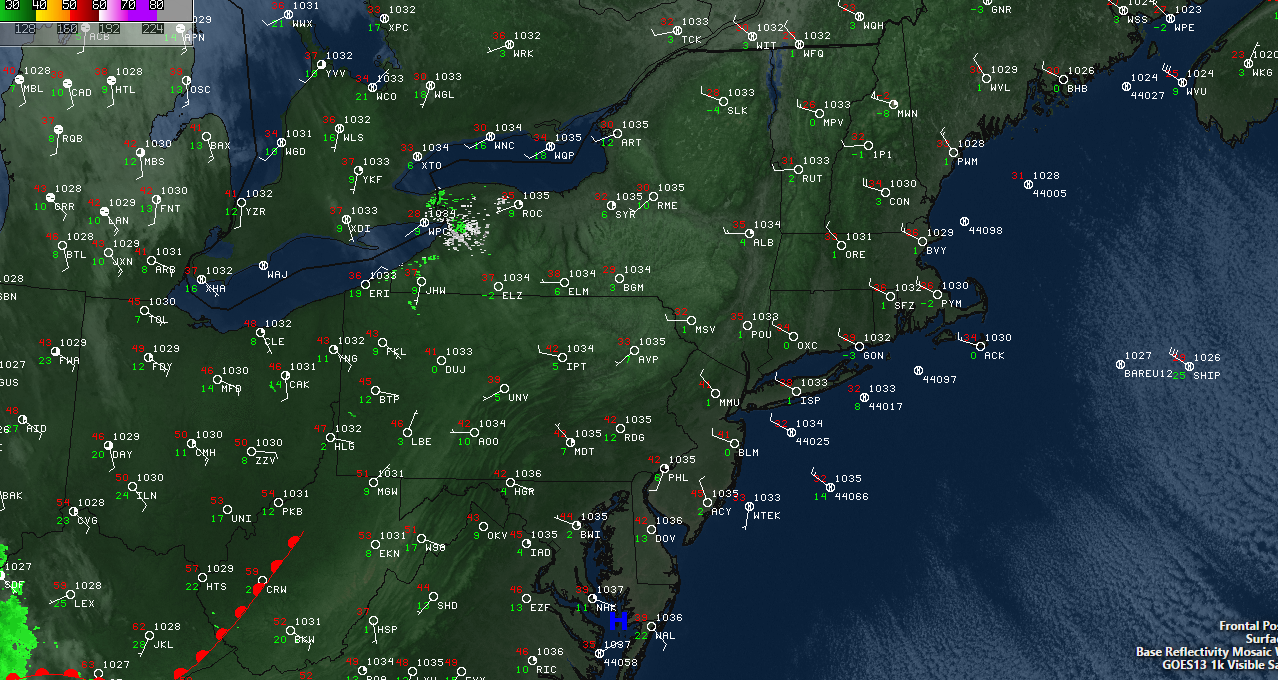
Task: Select the GOES13 1k Visible layer label
Action: coord(1218,665)
